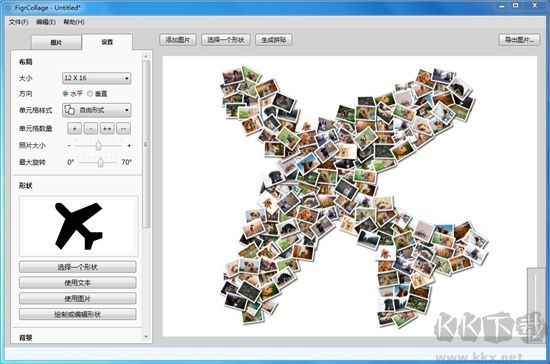Click the 使用图片 button

click(78, 298)
